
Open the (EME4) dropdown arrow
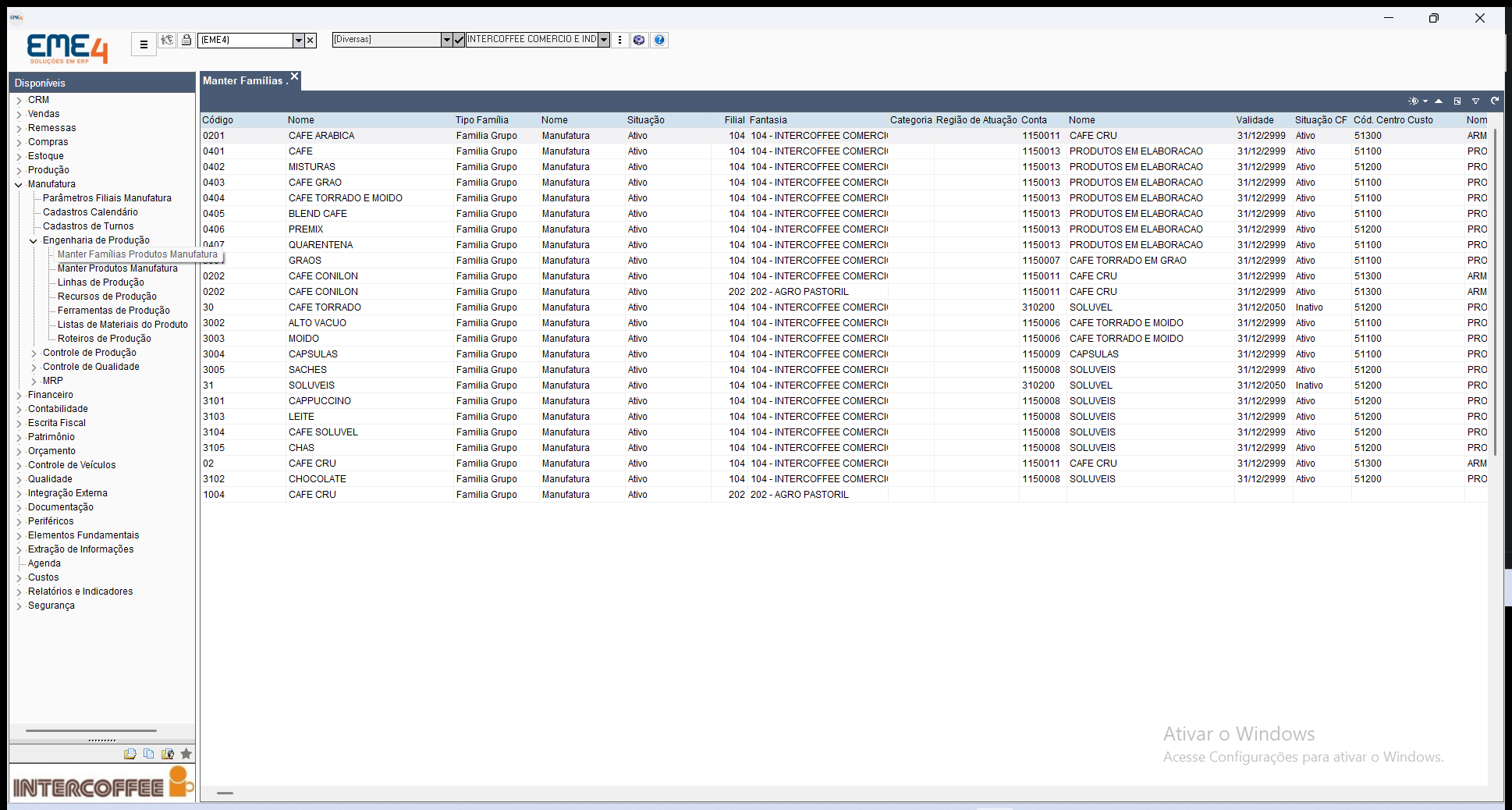click(x=298, y=40)
